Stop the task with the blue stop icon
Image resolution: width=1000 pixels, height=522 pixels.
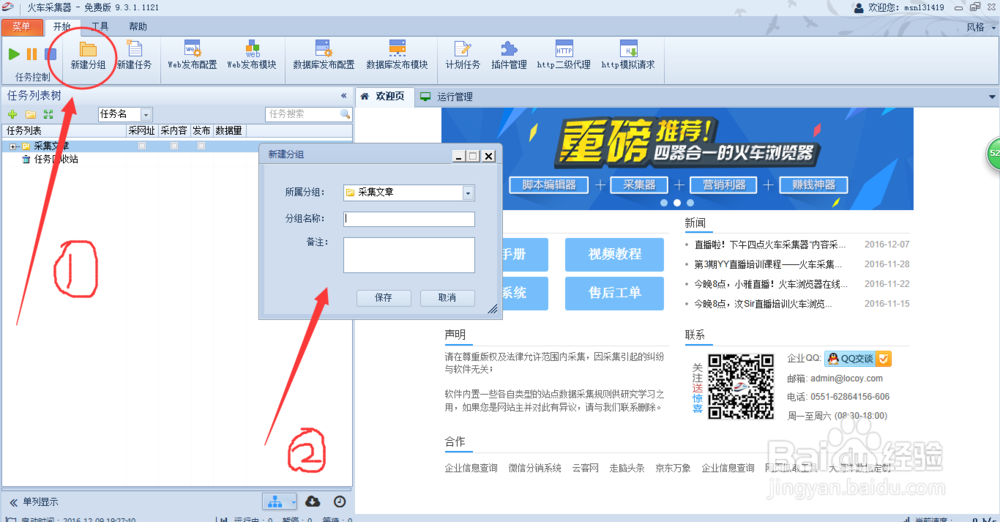[x=50, y=54]
